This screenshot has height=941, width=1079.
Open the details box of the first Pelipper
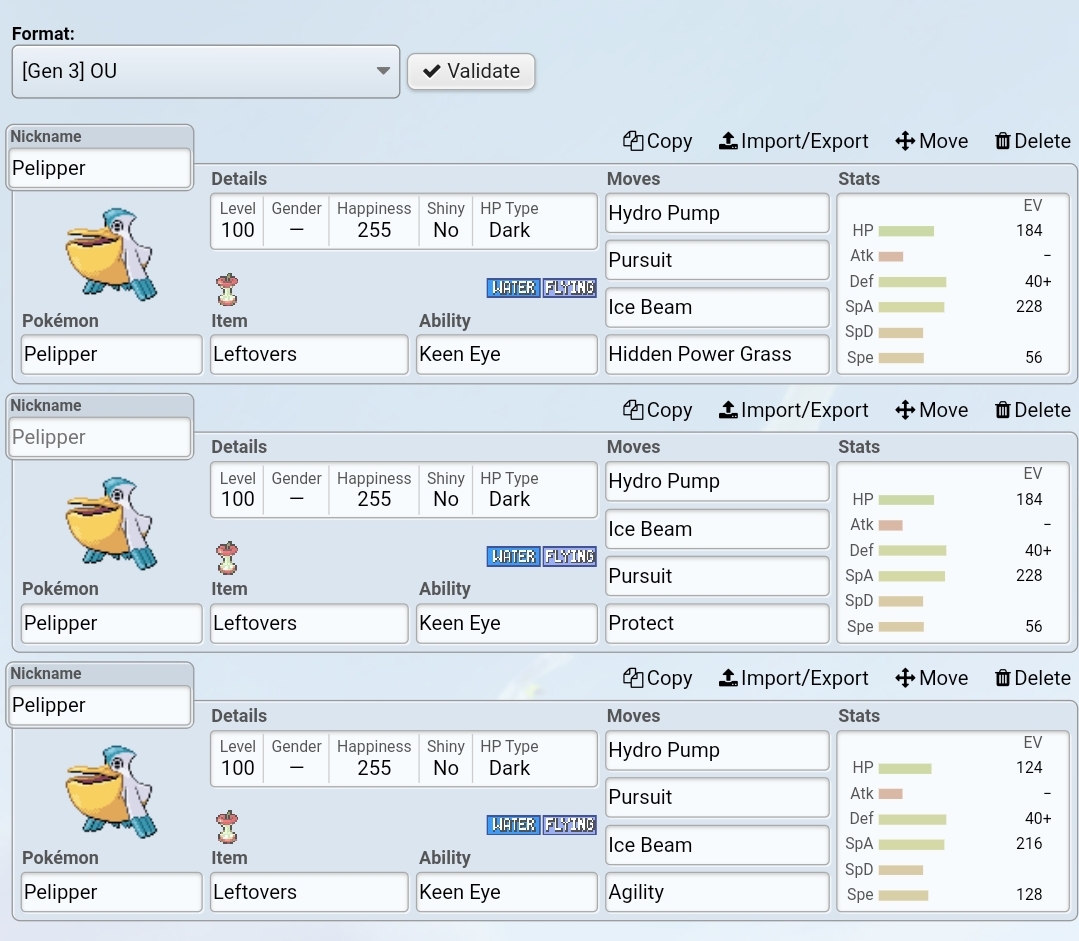tap(404, 222)
